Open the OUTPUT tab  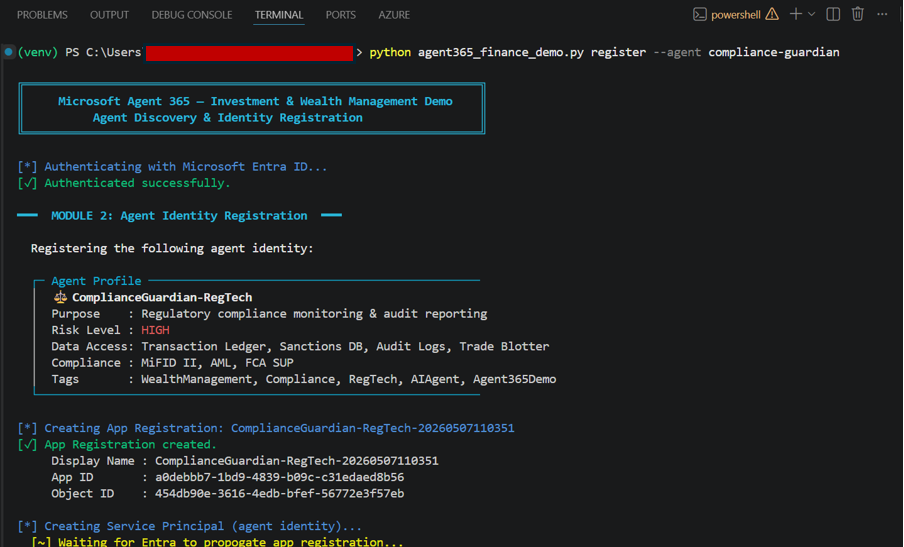[109, 15]
